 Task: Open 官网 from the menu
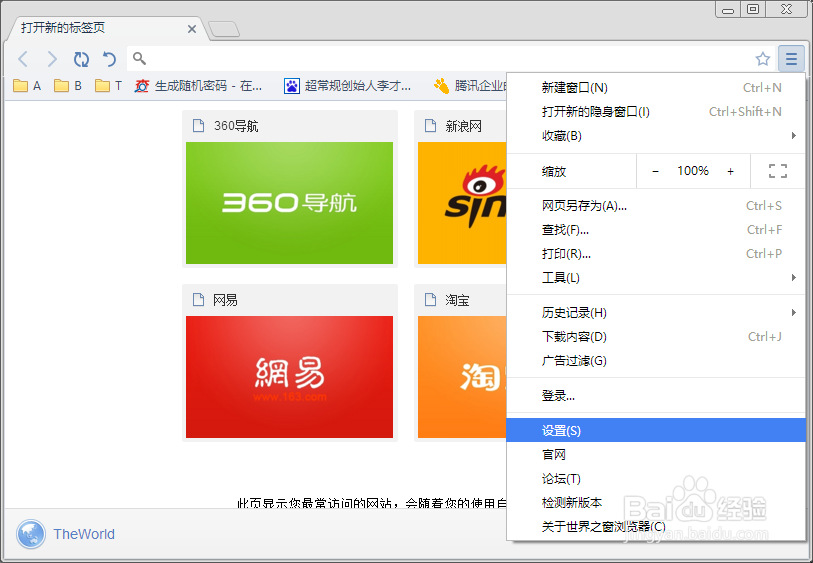coord(656,455)
